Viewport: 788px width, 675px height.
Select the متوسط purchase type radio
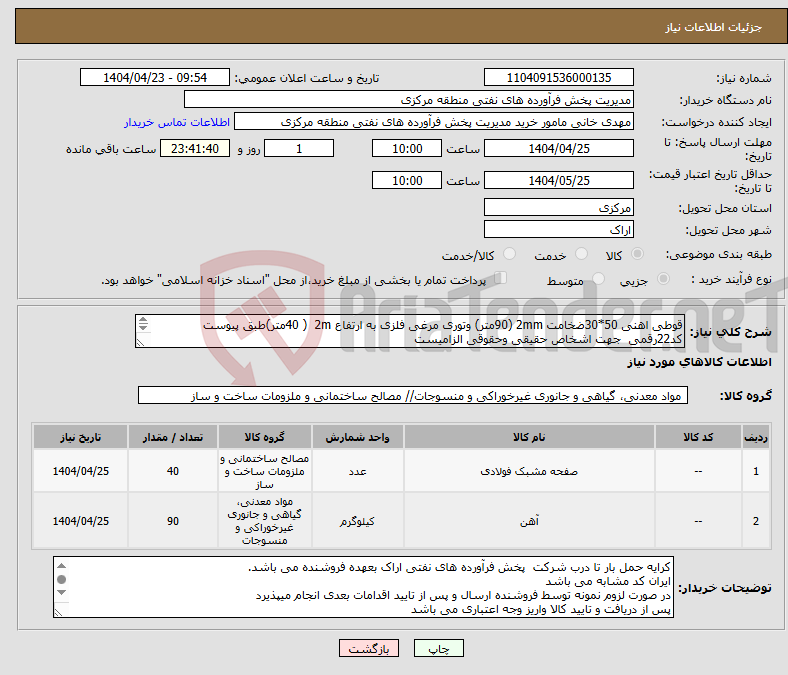pyautogui.click(x=599, y=278)
